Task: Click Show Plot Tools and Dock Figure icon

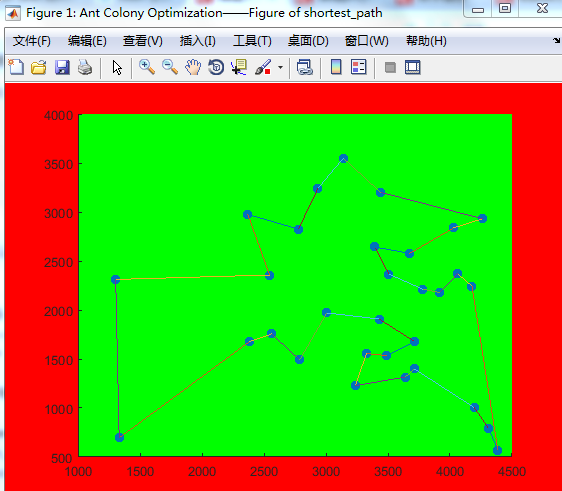Action: 413,67
